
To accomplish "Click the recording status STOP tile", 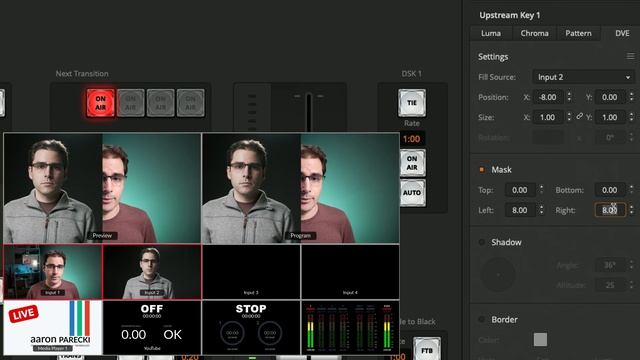I will pyautogui.click(x=251, y=327).
